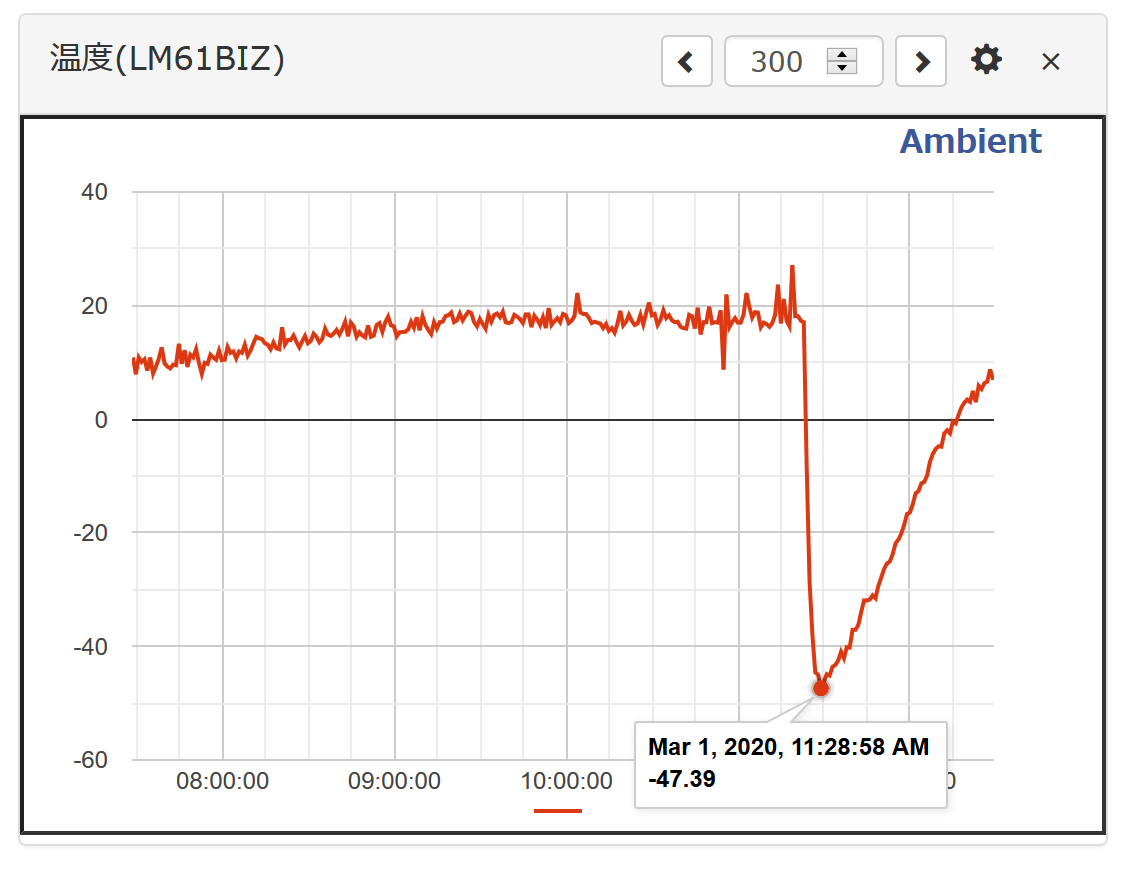Click the red series legend line
The height and width of the screenshot is (874, 1146).
pos(558,810)
